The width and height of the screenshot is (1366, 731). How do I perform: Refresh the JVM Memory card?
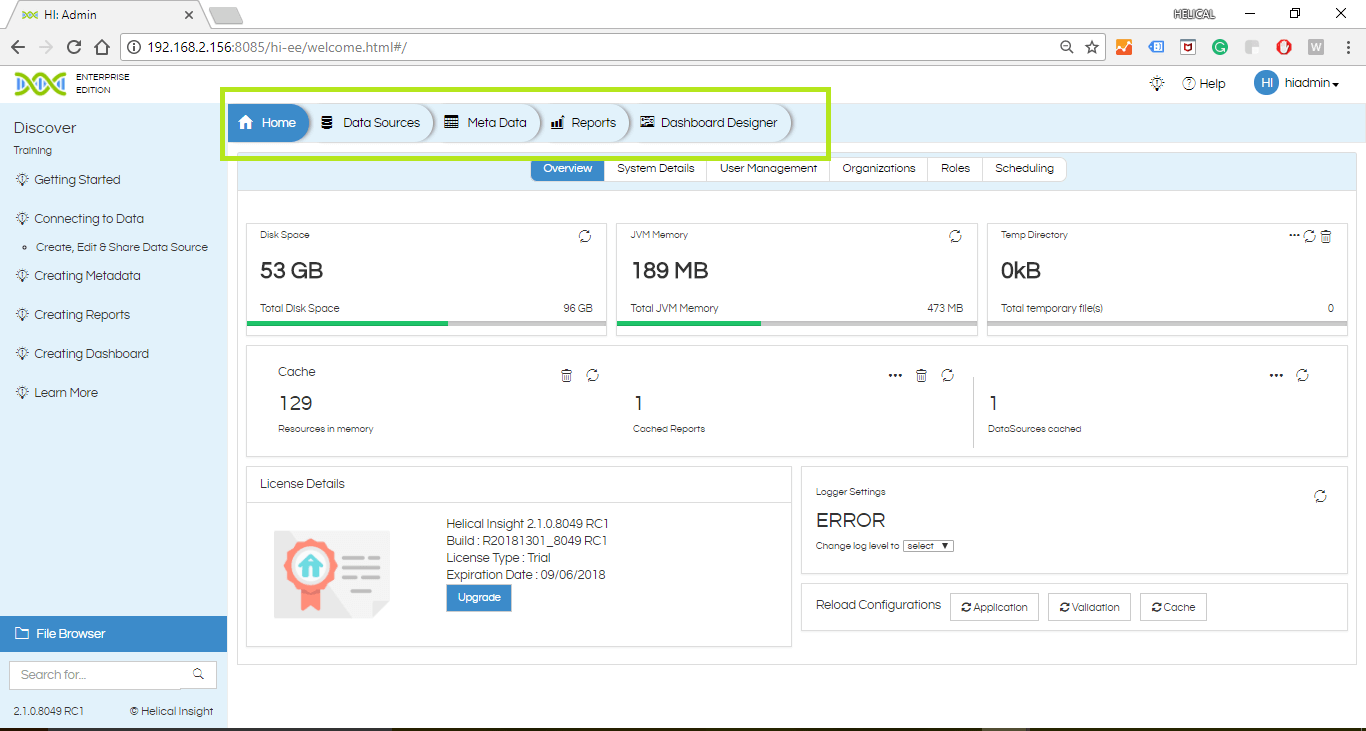(x=955, y=236)
